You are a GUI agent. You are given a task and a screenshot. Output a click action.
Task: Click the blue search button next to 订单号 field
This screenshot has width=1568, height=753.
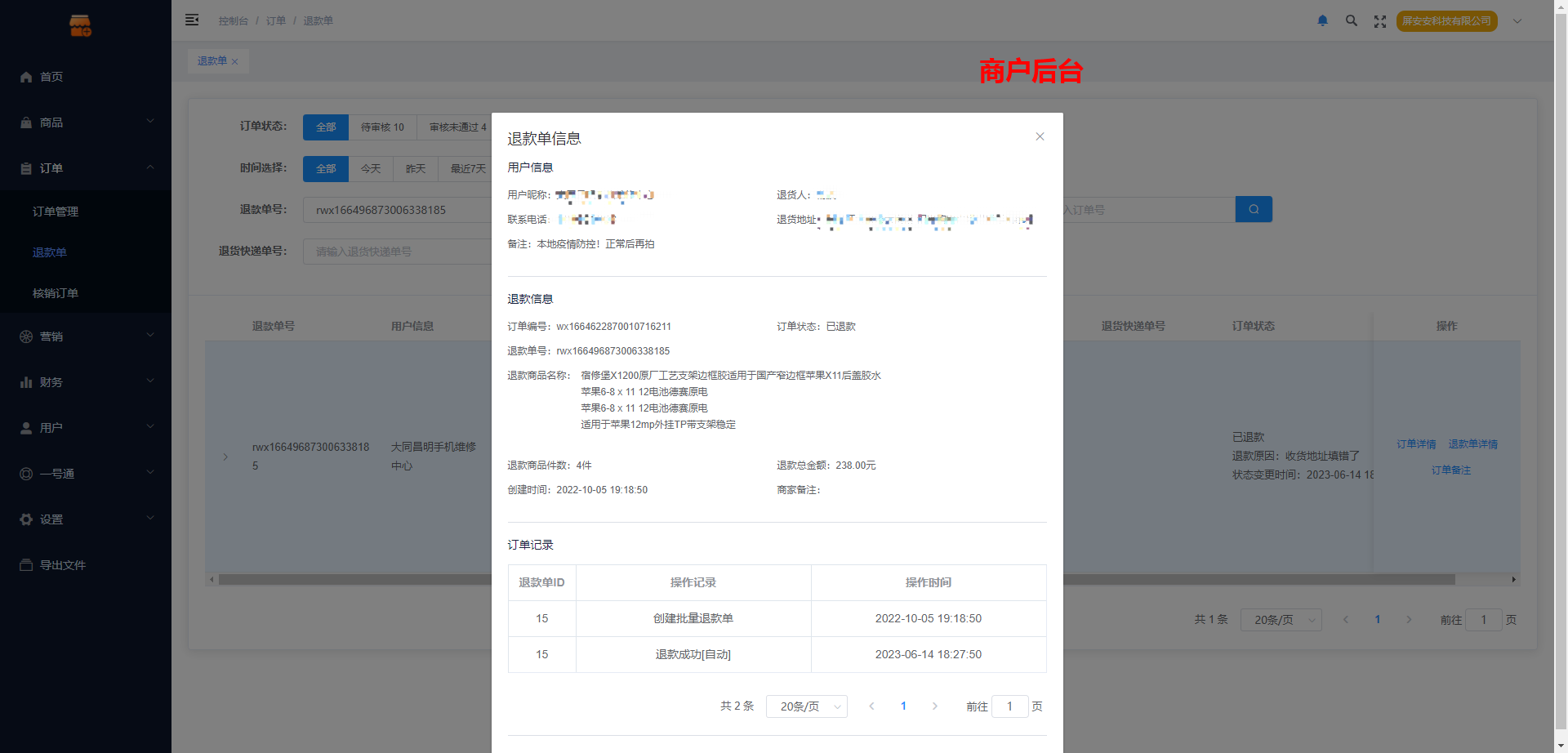point(1254,210)
